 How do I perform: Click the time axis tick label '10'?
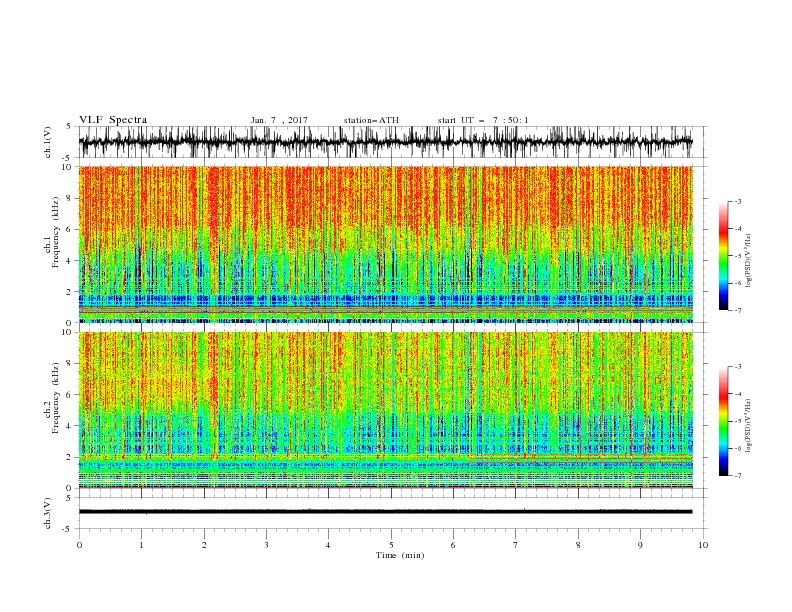pos(703,545)
